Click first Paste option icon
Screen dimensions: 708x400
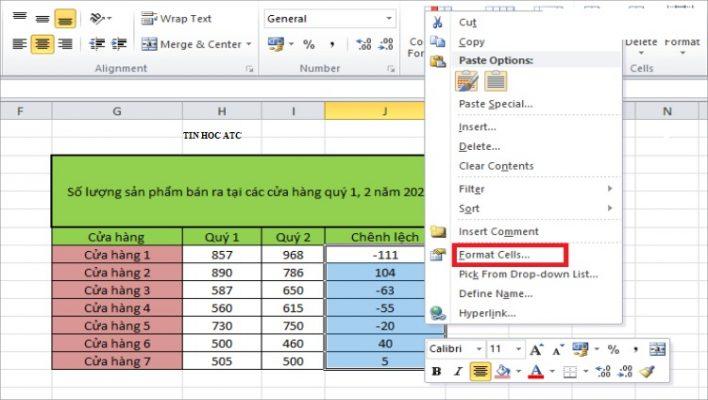pos(467,81)
